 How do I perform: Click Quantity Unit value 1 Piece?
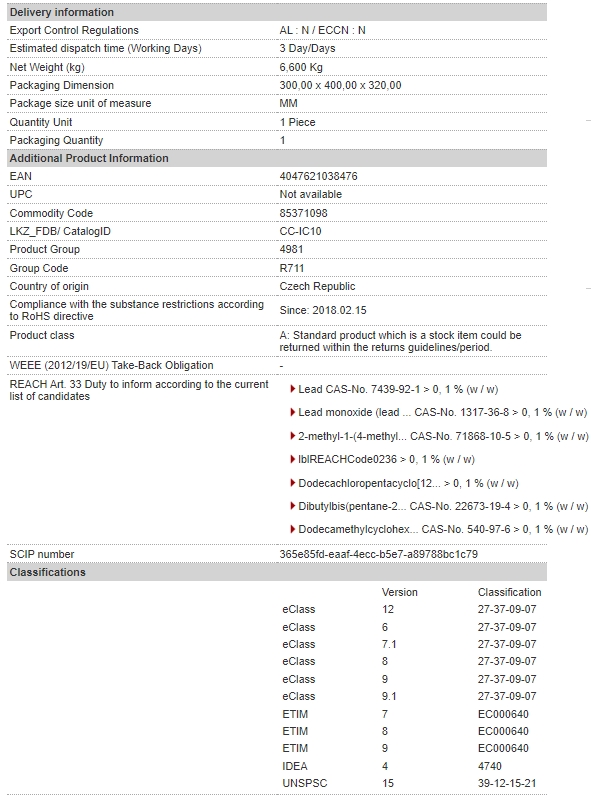pyautogui.click(x=297, y=122)
